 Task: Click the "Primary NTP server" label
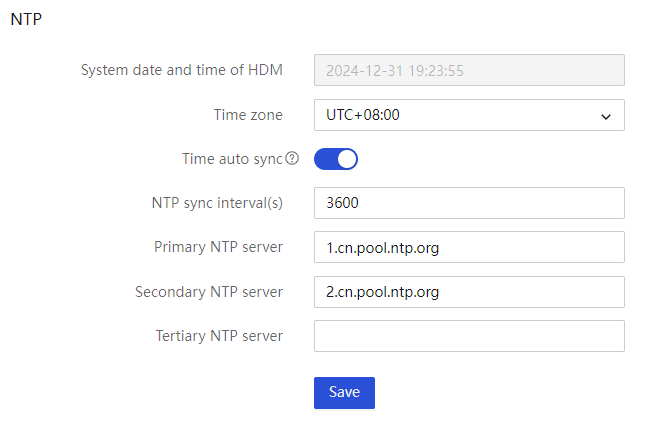pos(218,247)
